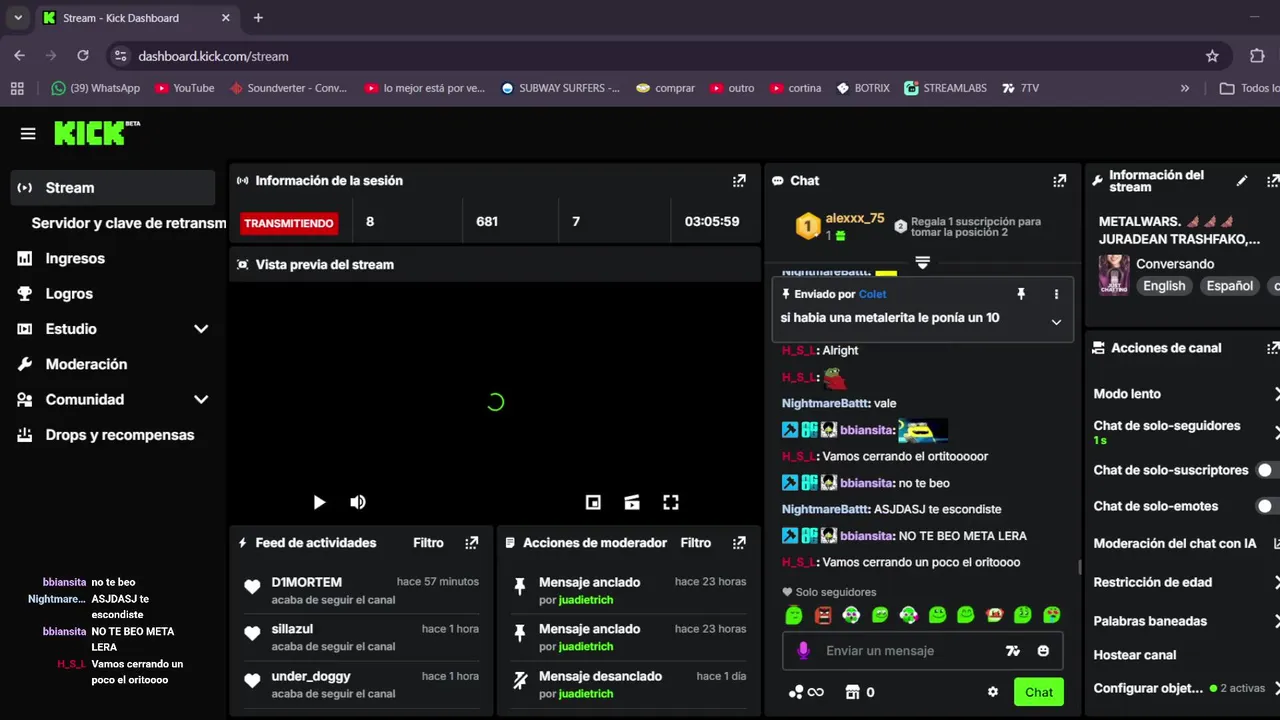Show more bookmarks with the double chevron
Image resolution: width=1280 pixels, height=720 pixels.
pyautogui.click(x=1185, y=88)
